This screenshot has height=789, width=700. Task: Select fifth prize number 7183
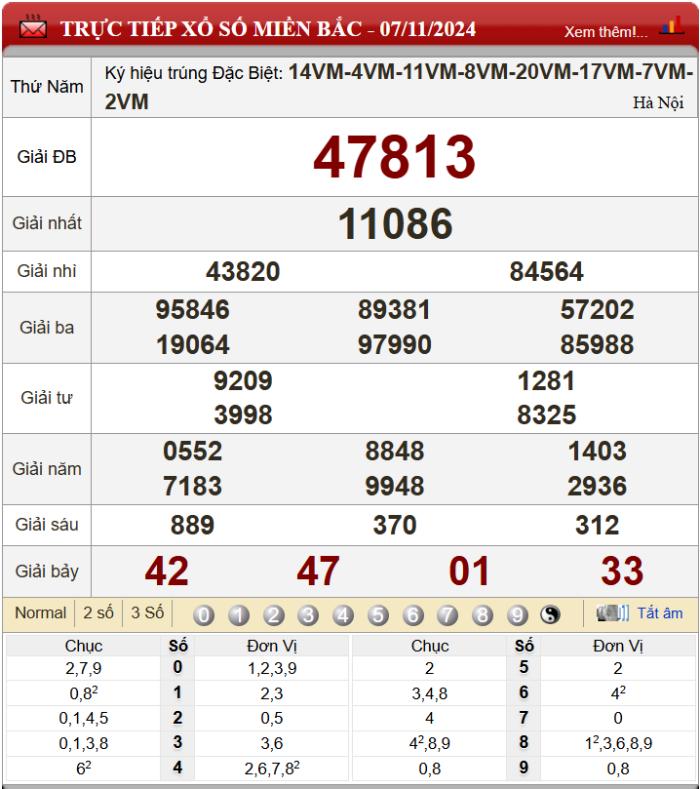[x=193, y=486]
